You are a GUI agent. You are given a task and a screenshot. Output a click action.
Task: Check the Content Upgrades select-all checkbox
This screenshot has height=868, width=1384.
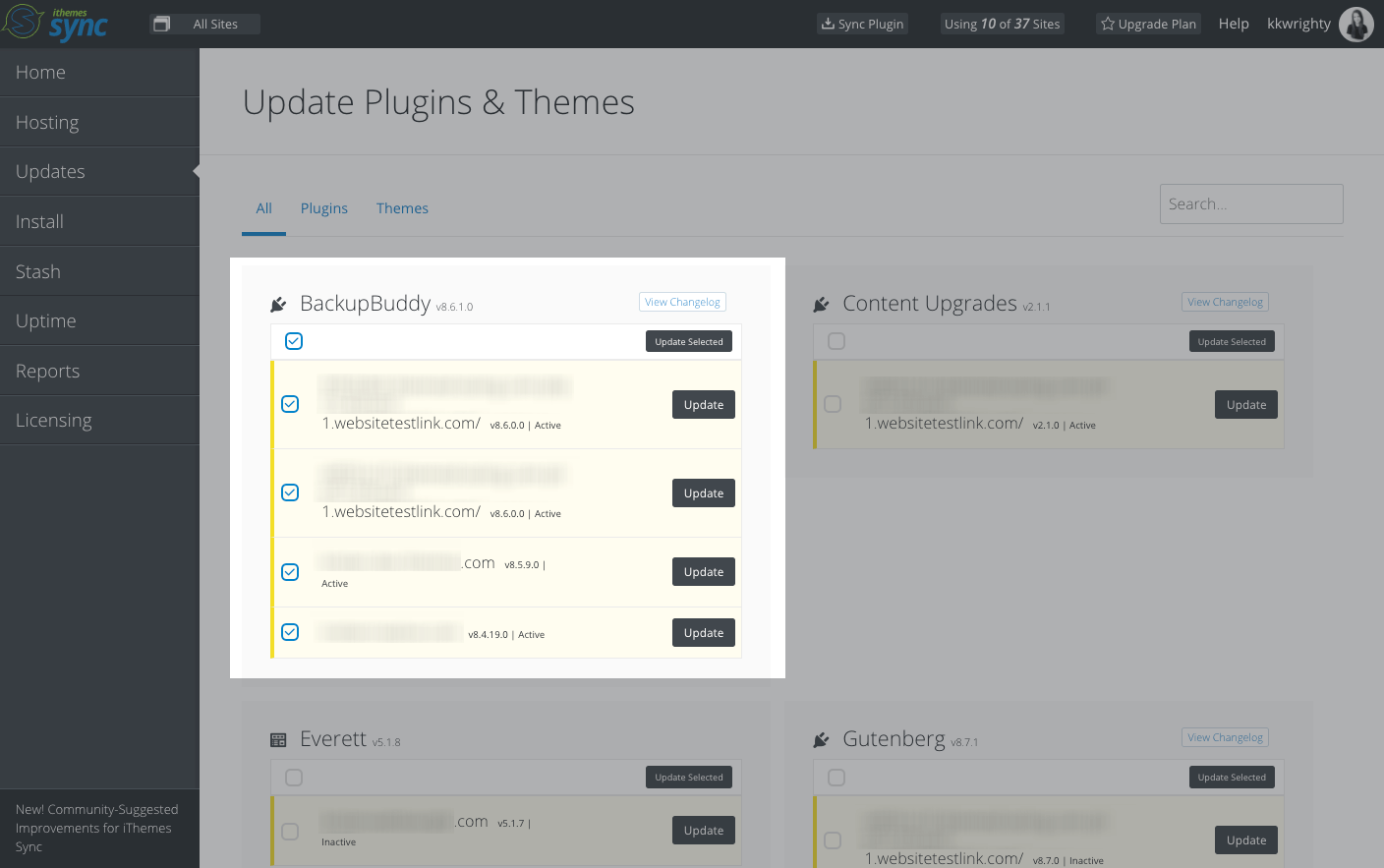click(836, 341)
